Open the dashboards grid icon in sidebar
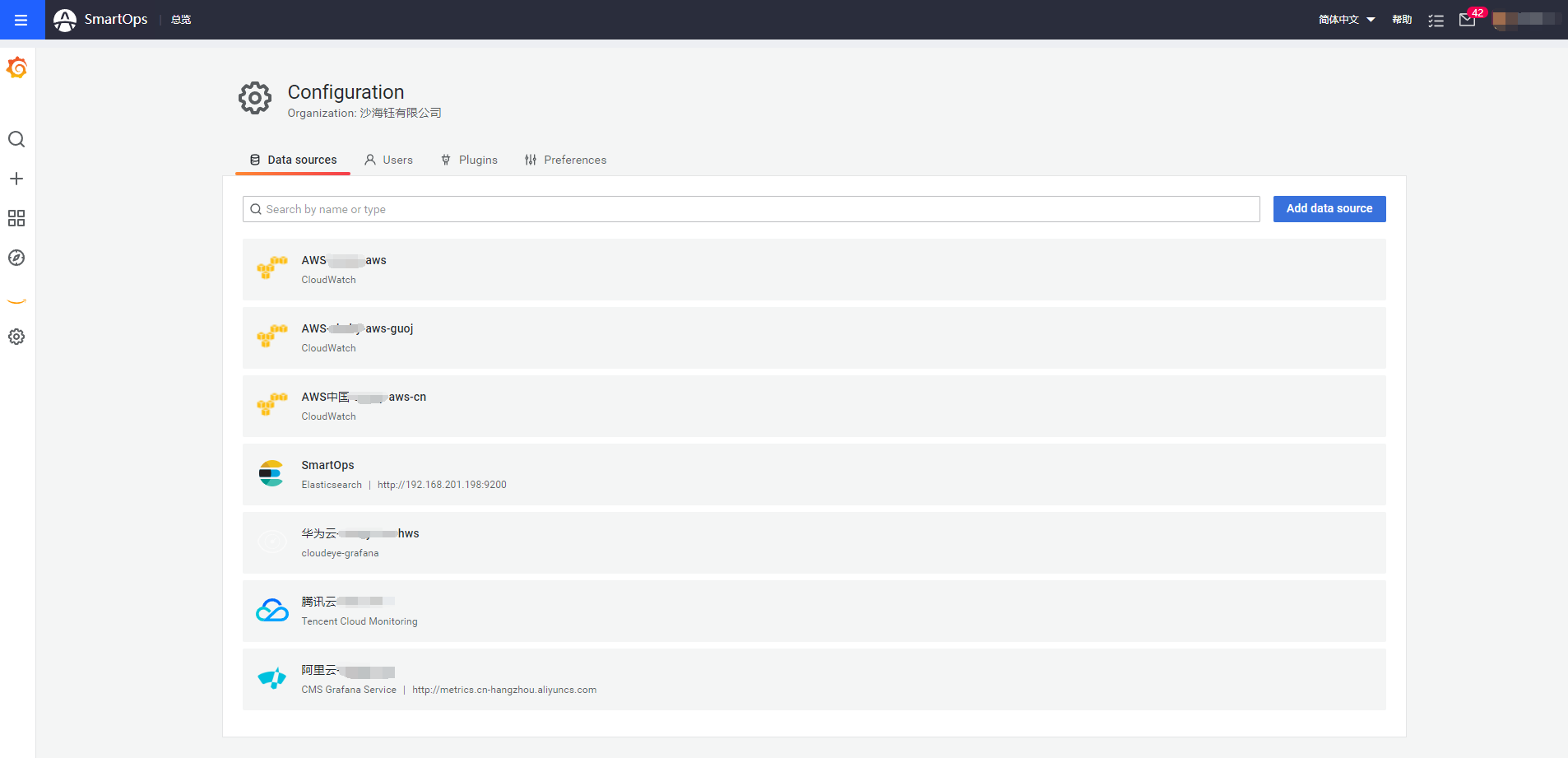 (x=16, y=218)
